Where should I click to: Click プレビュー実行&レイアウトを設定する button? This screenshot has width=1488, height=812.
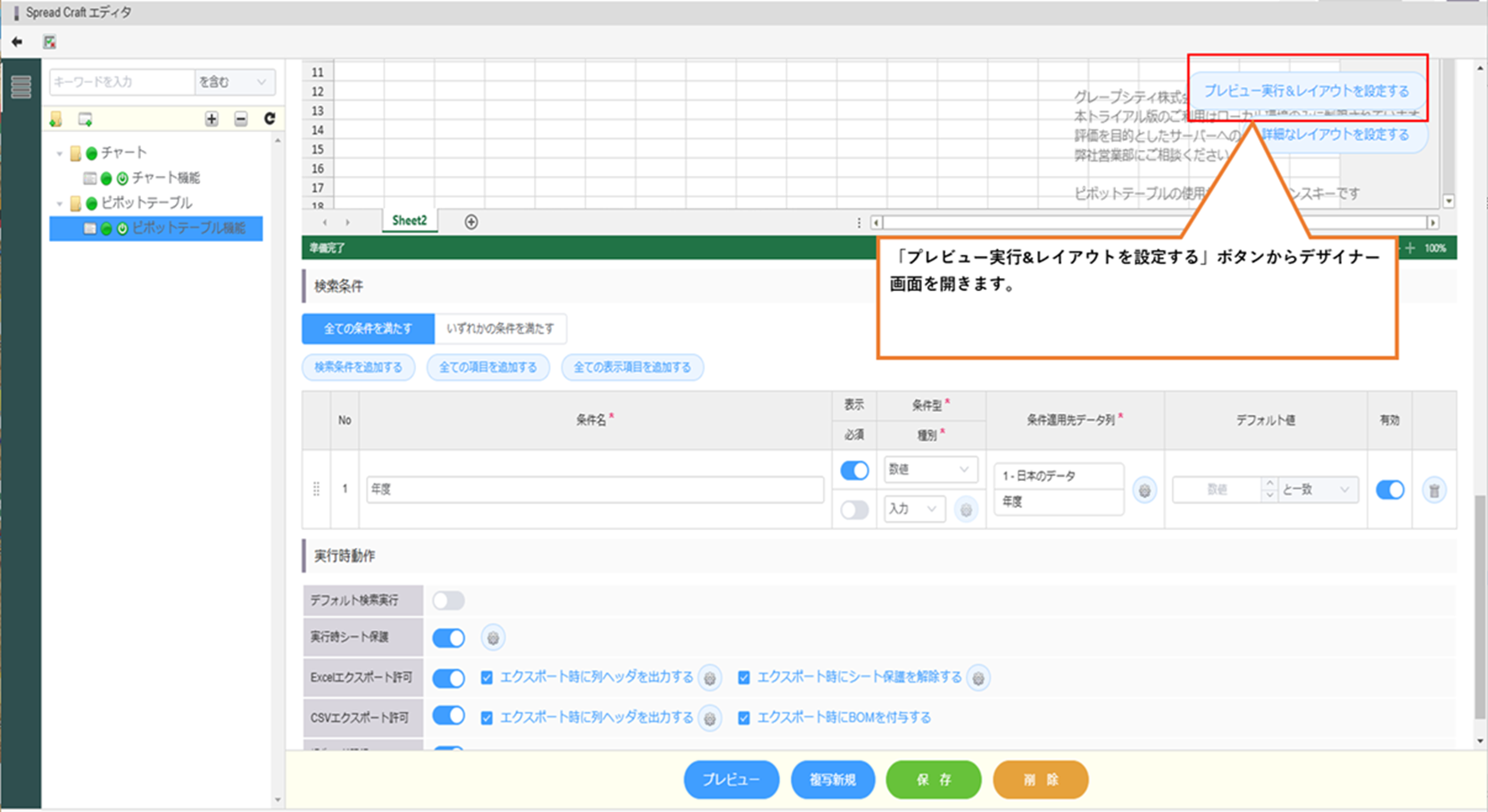[1306, 91]
